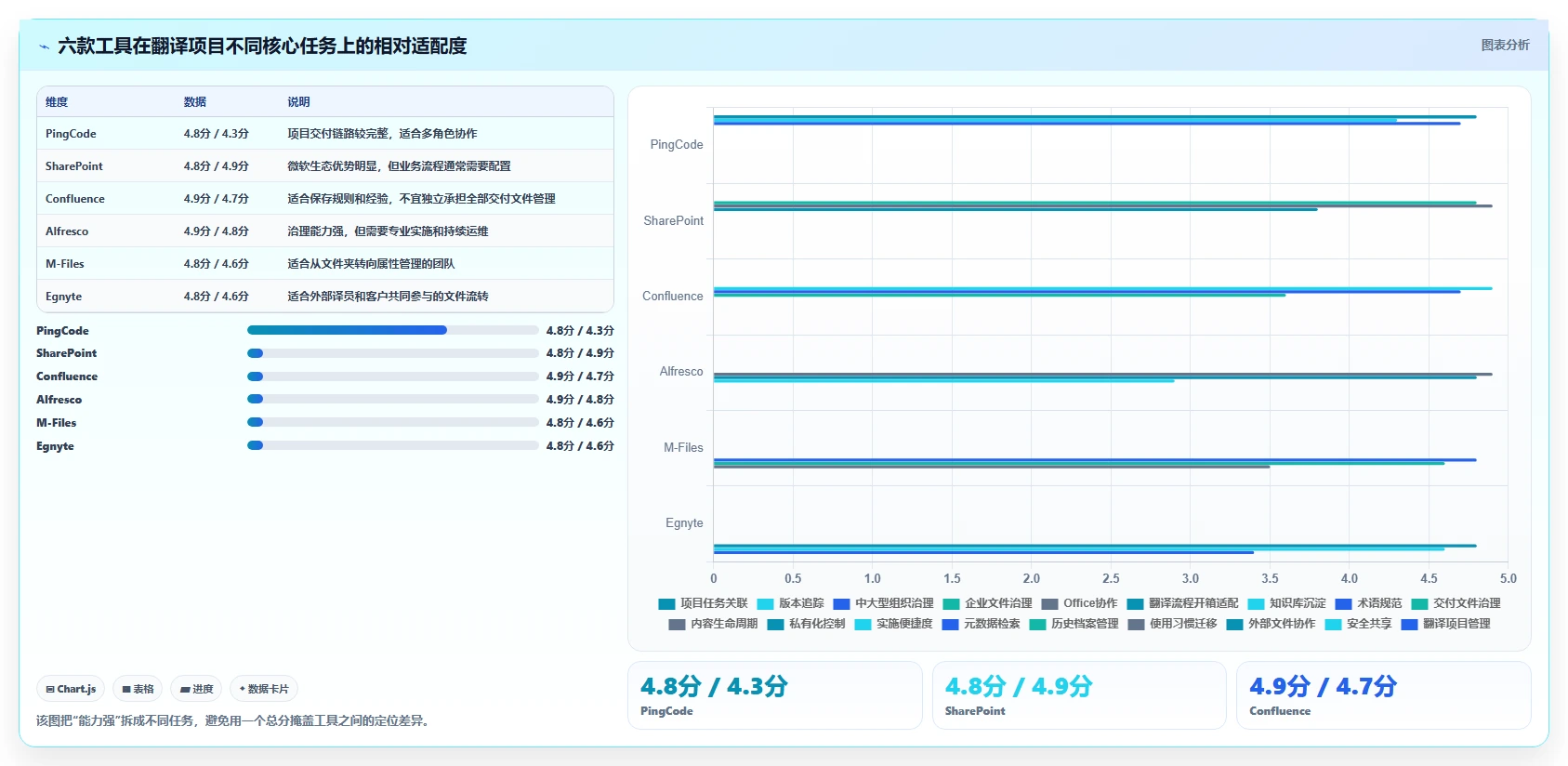Viewport: 1568px width, 766px height.
Task: Click the SharePoint progress bar
Action: [392, 353]
